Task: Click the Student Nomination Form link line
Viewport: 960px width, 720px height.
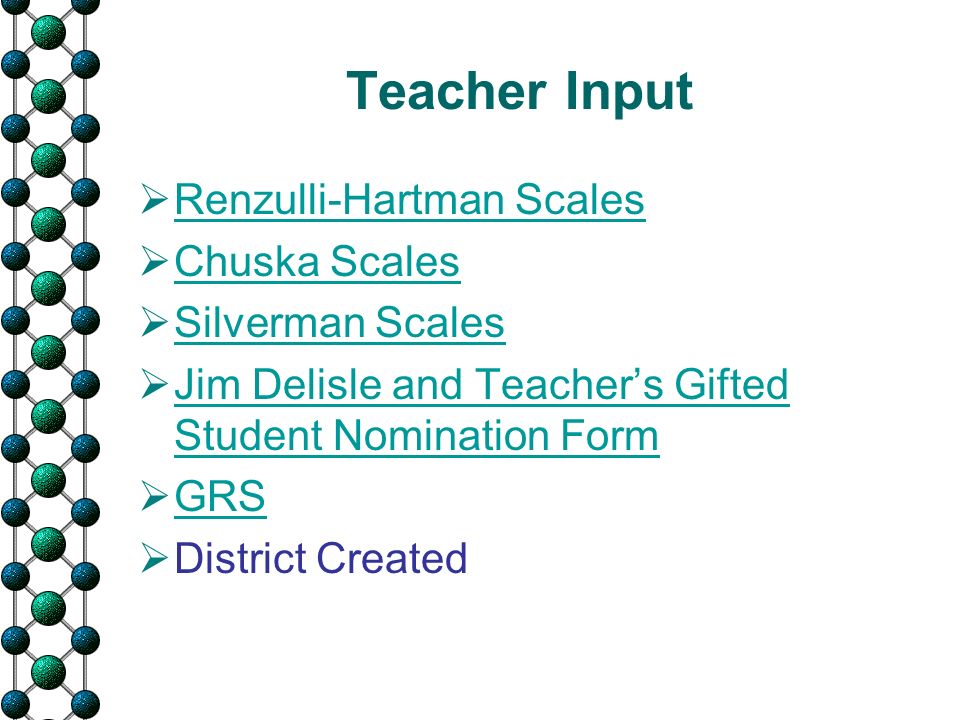Action: coord(417,435)
